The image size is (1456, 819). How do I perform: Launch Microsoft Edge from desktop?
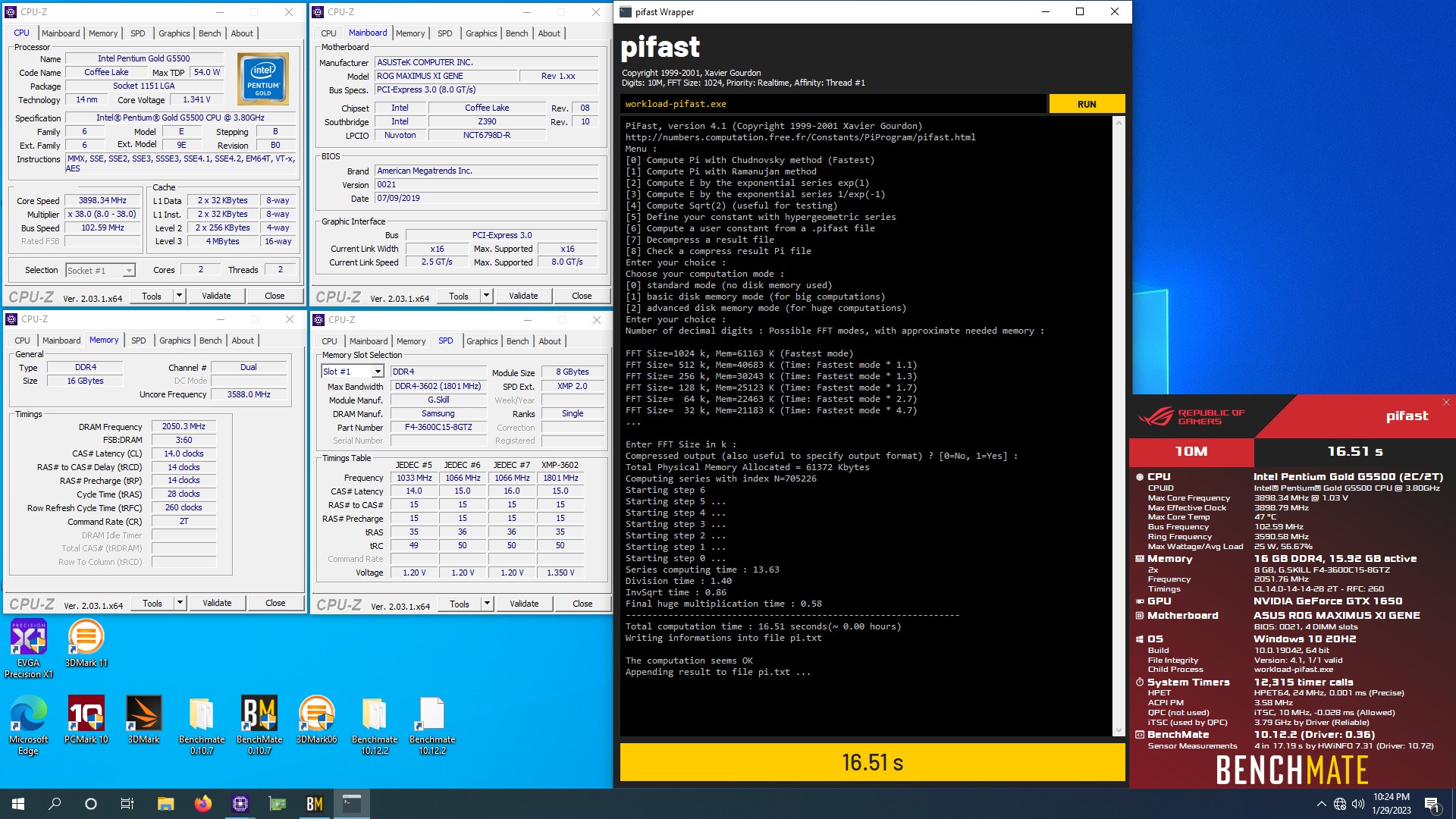29,725
